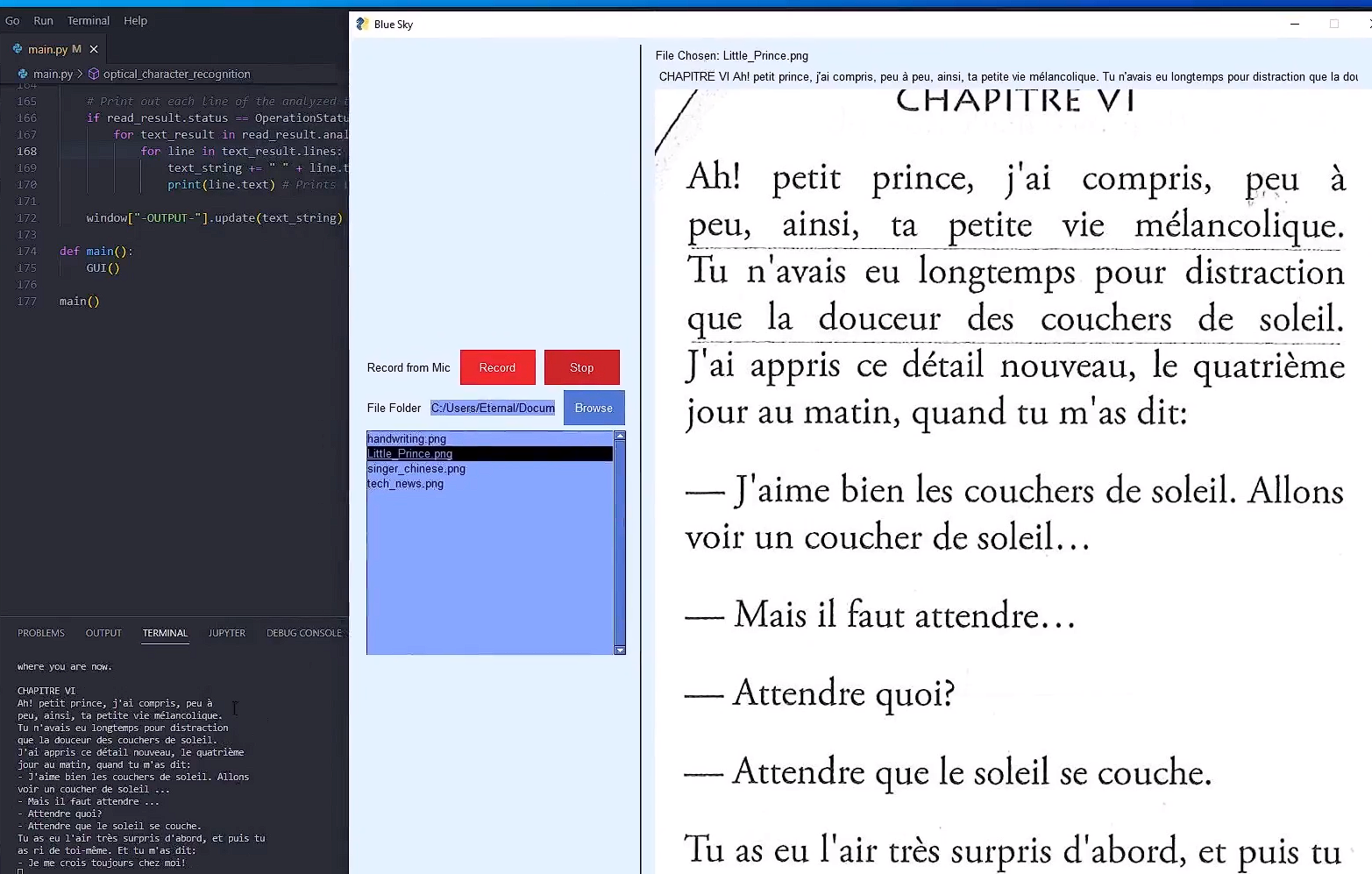1372x874 pixels.
Task: Close the main.py editor tab
Action: click(x=94, y=49)
